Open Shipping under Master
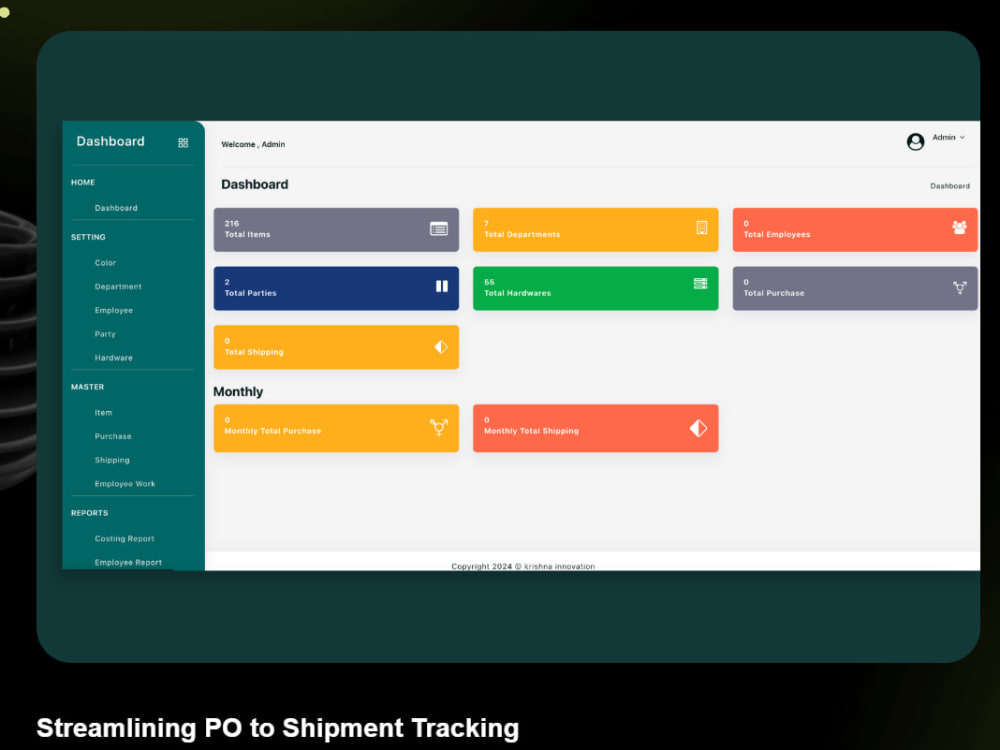Image resolution: width=1000 pixels, height=750 pixels. 112,460
